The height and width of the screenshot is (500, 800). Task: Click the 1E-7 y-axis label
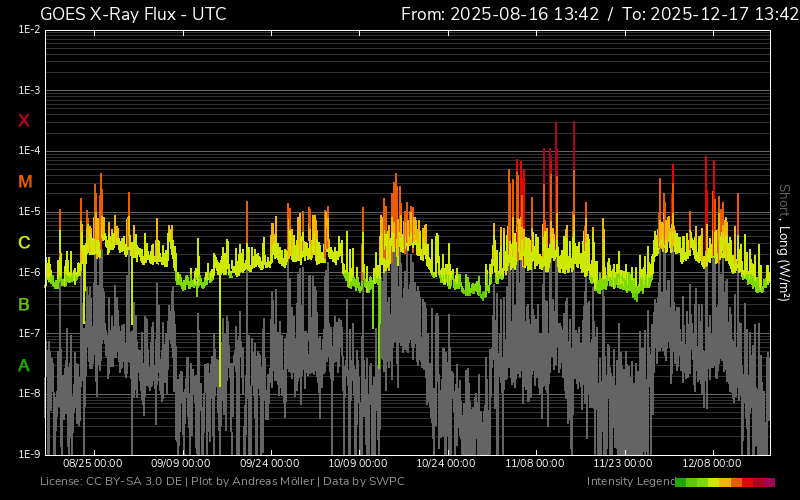pos(29,333)
